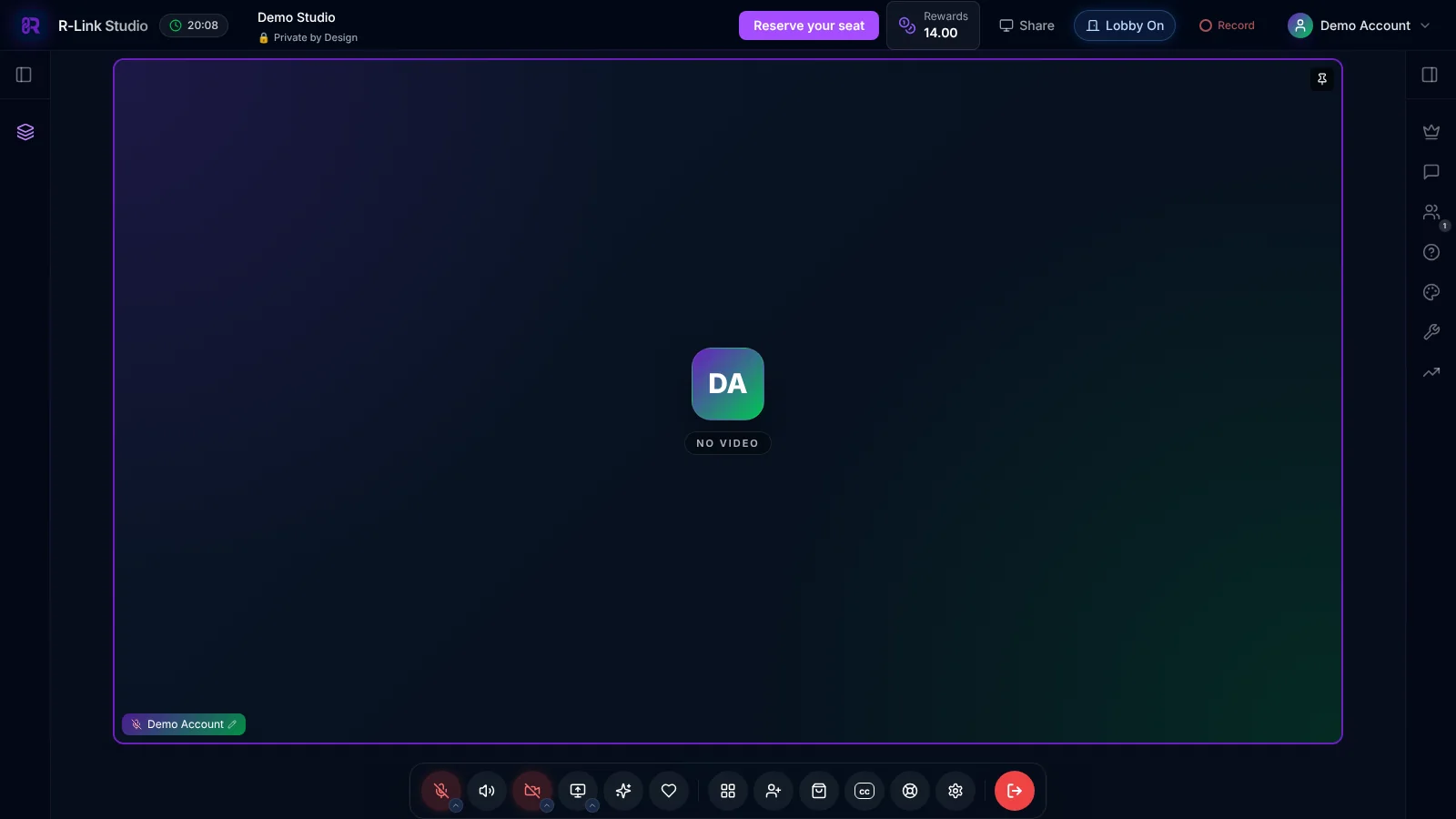The image size is (1456, 819).
Task: Toggle closed captions
Action: pos(864,791)
